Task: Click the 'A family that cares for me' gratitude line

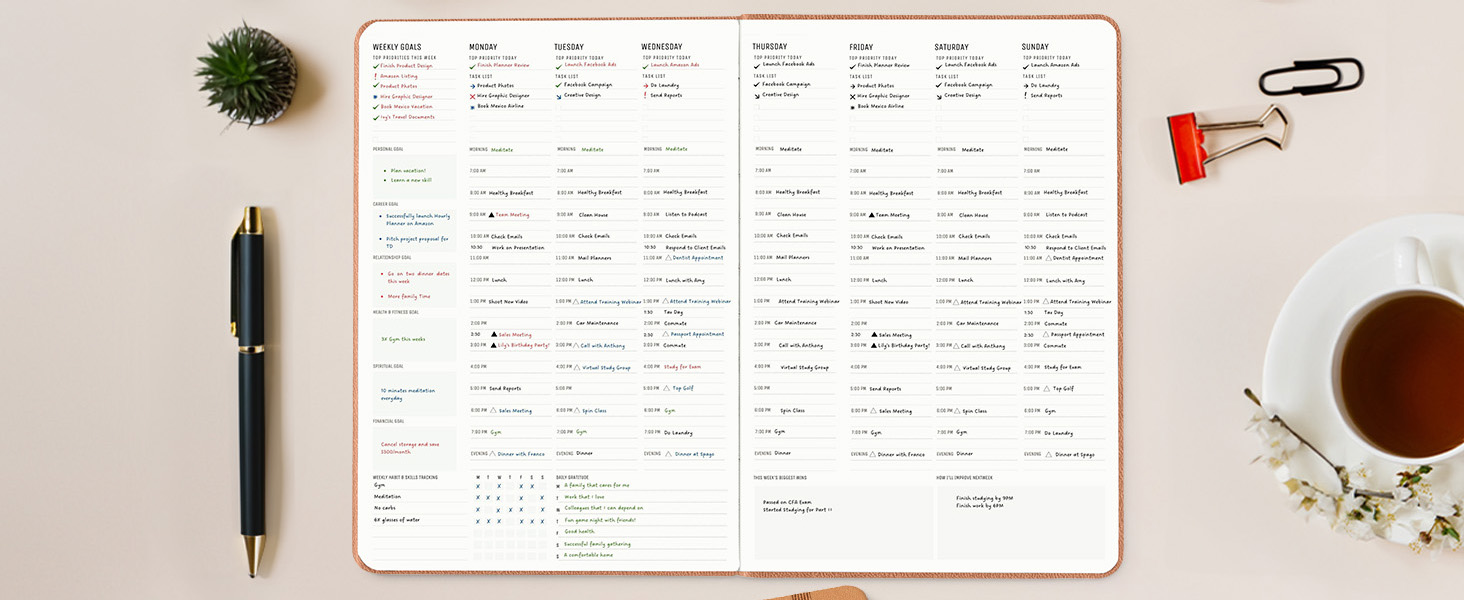Action: [596, 485]
